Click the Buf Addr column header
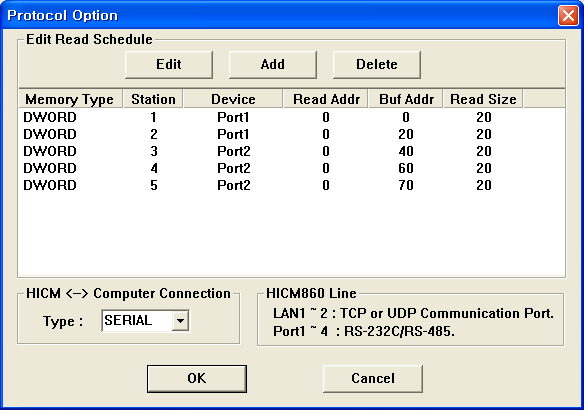584x410 pixels. point(406,99)
